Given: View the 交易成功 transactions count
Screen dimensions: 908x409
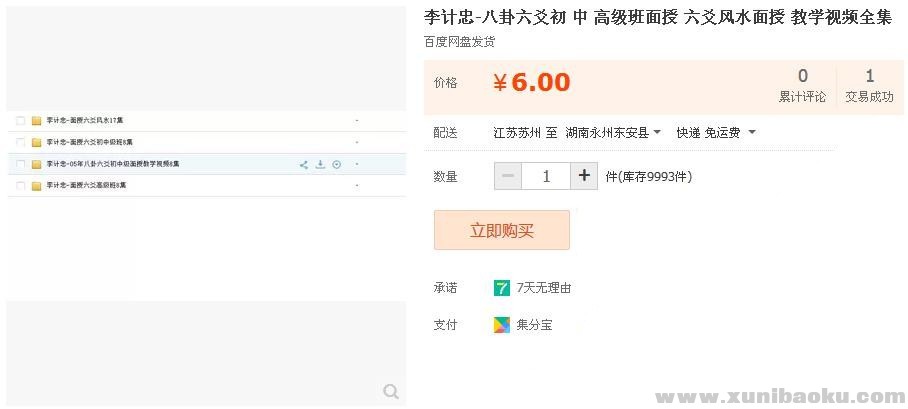Looking at the screenshot, I should [x=869, y=86].
